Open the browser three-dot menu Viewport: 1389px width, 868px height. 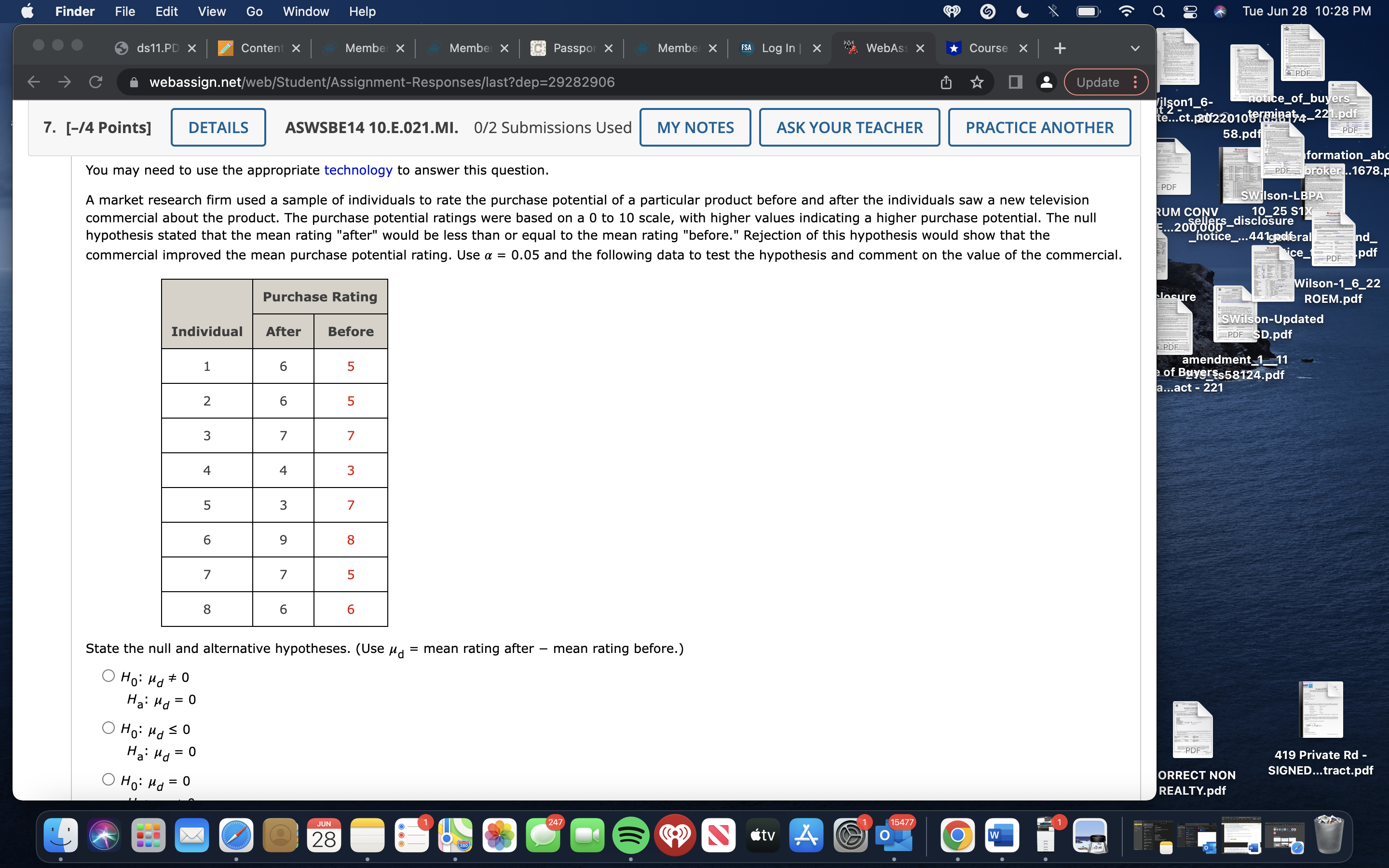click(x=1136, y=81)
